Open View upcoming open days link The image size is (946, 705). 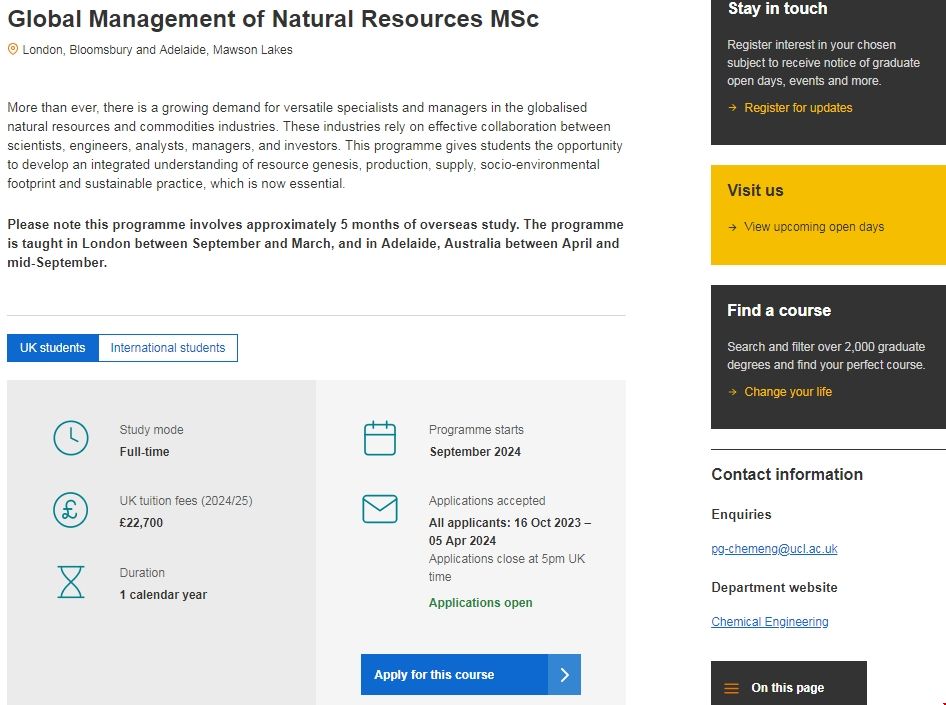814,227
